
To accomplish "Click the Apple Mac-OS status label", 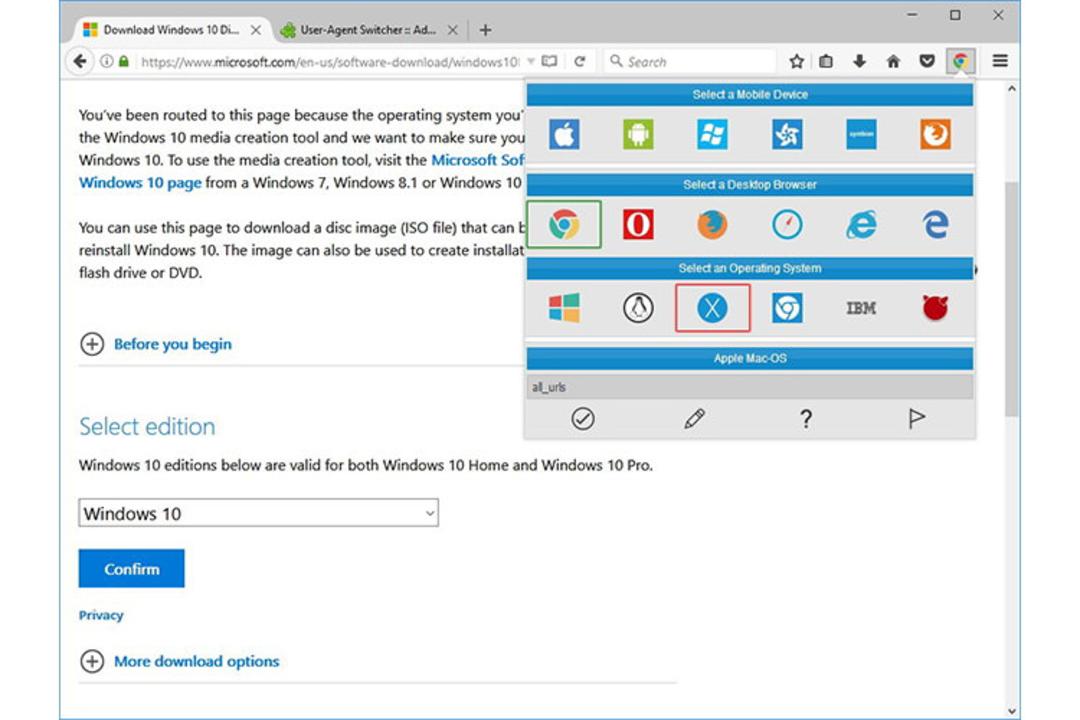I will click(x=749, y=358).
